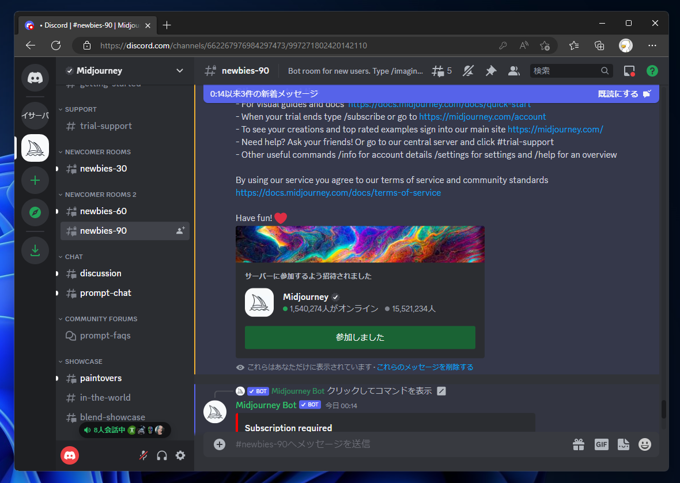Viewport: 680px width, 483px height.
Task: Open the trial-support channel
Action: [125, 126]
